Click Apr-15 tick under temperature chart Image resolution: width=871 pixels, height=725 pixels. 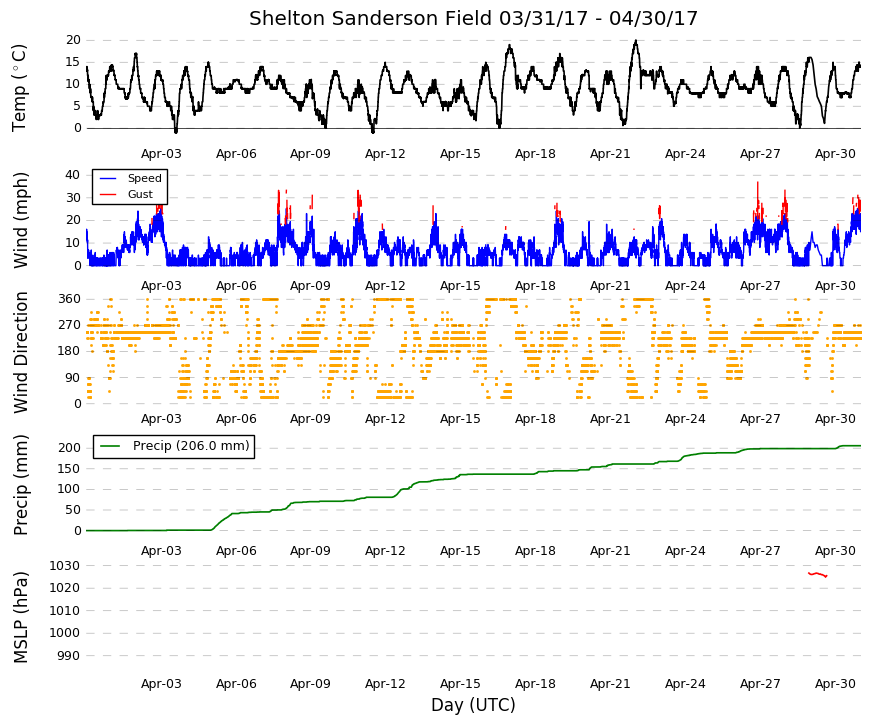(460, 154)
